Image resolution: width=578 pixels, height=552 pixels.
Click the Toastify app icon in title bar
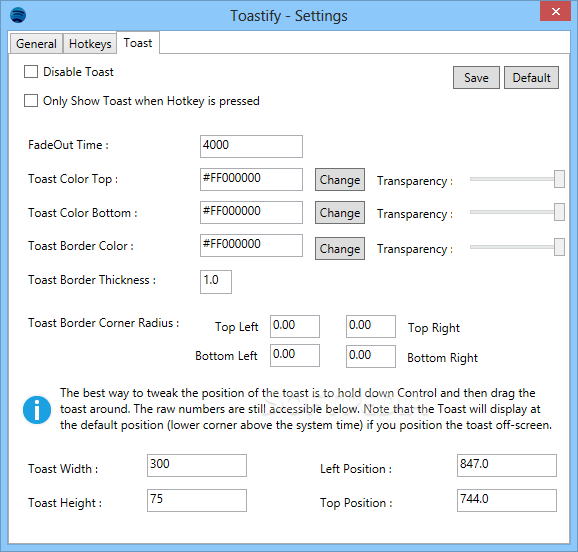[x=18, y=15]
